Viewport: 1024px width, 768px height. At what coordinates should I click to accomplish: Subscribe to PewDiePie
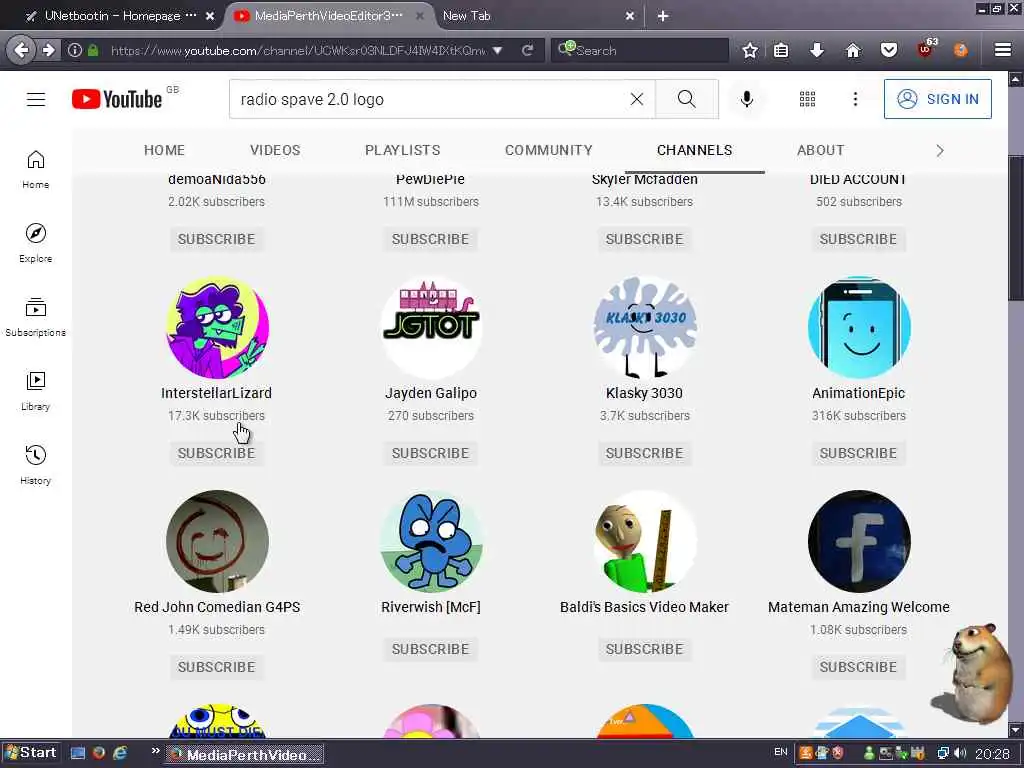tap(430, 239)
